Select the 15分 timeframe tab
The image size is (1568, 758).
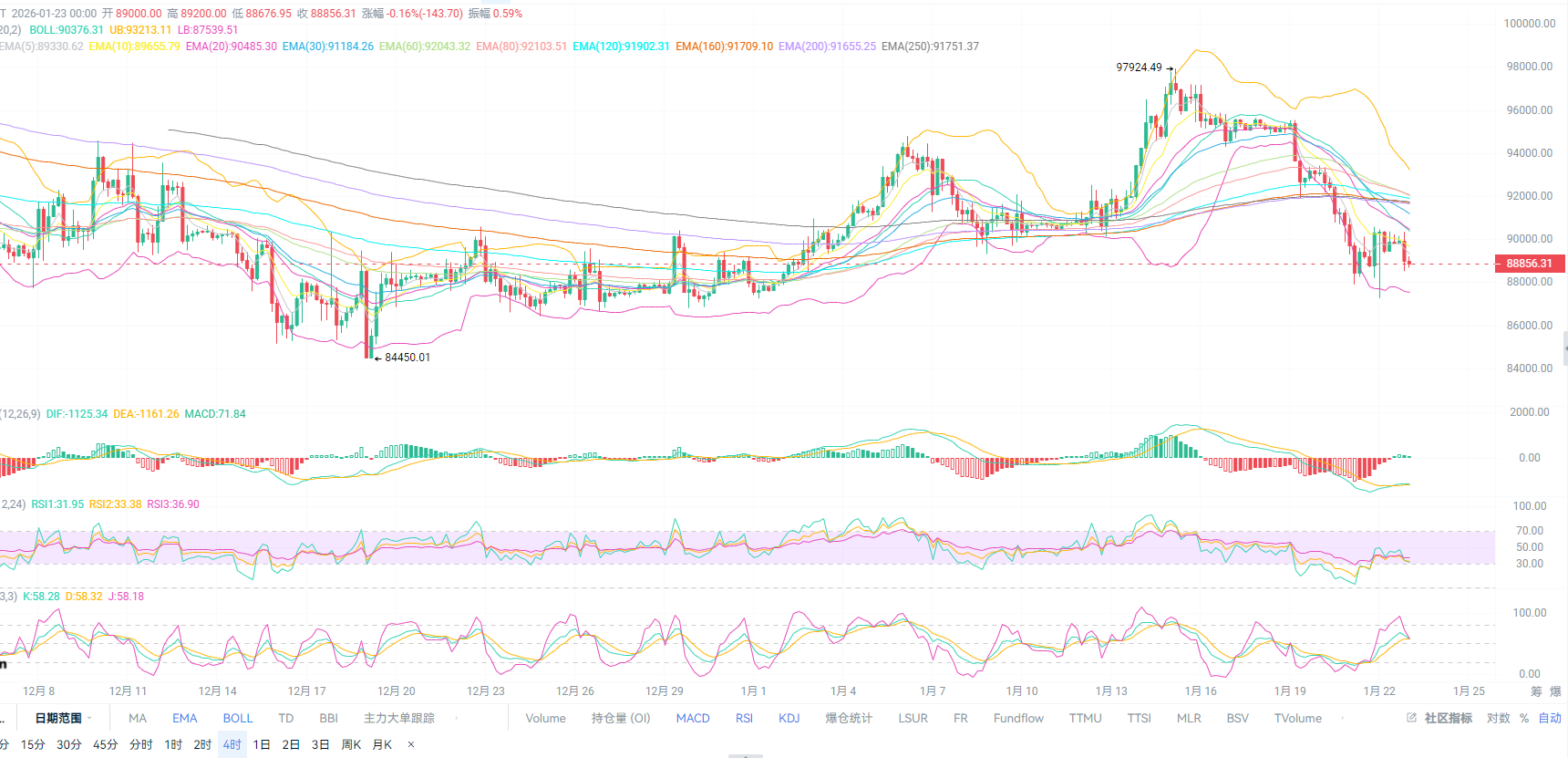coord(33,744)
